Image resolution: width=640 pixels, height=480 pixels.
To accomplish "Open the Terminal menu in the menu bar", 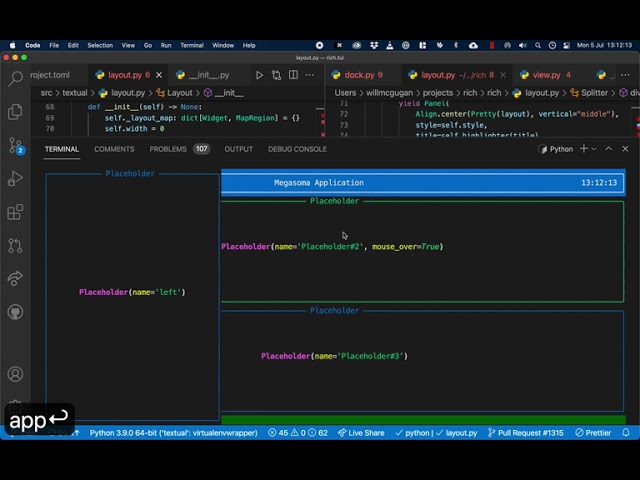I will [192, 45].
